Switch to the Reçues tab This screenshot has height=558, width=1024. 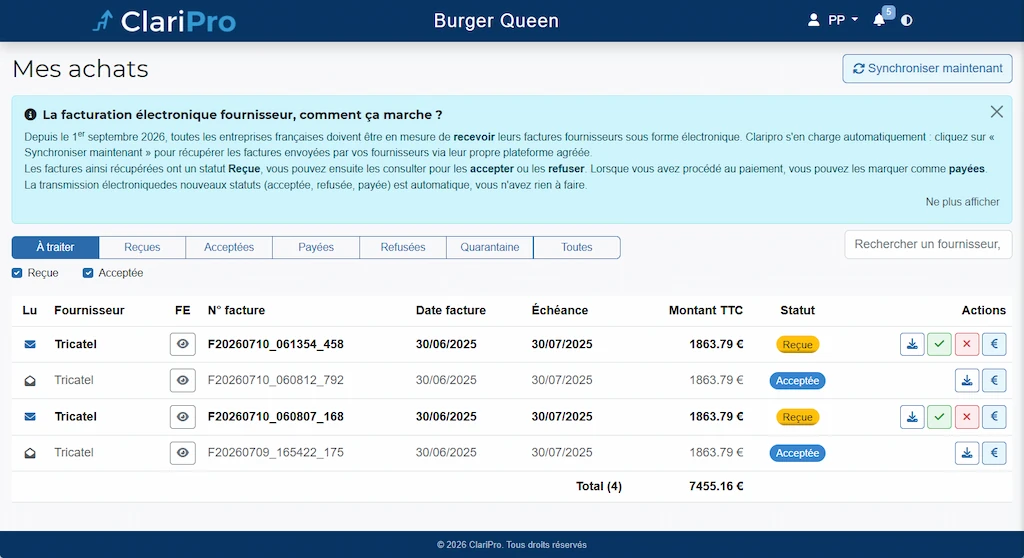click(x=142, y=248)
